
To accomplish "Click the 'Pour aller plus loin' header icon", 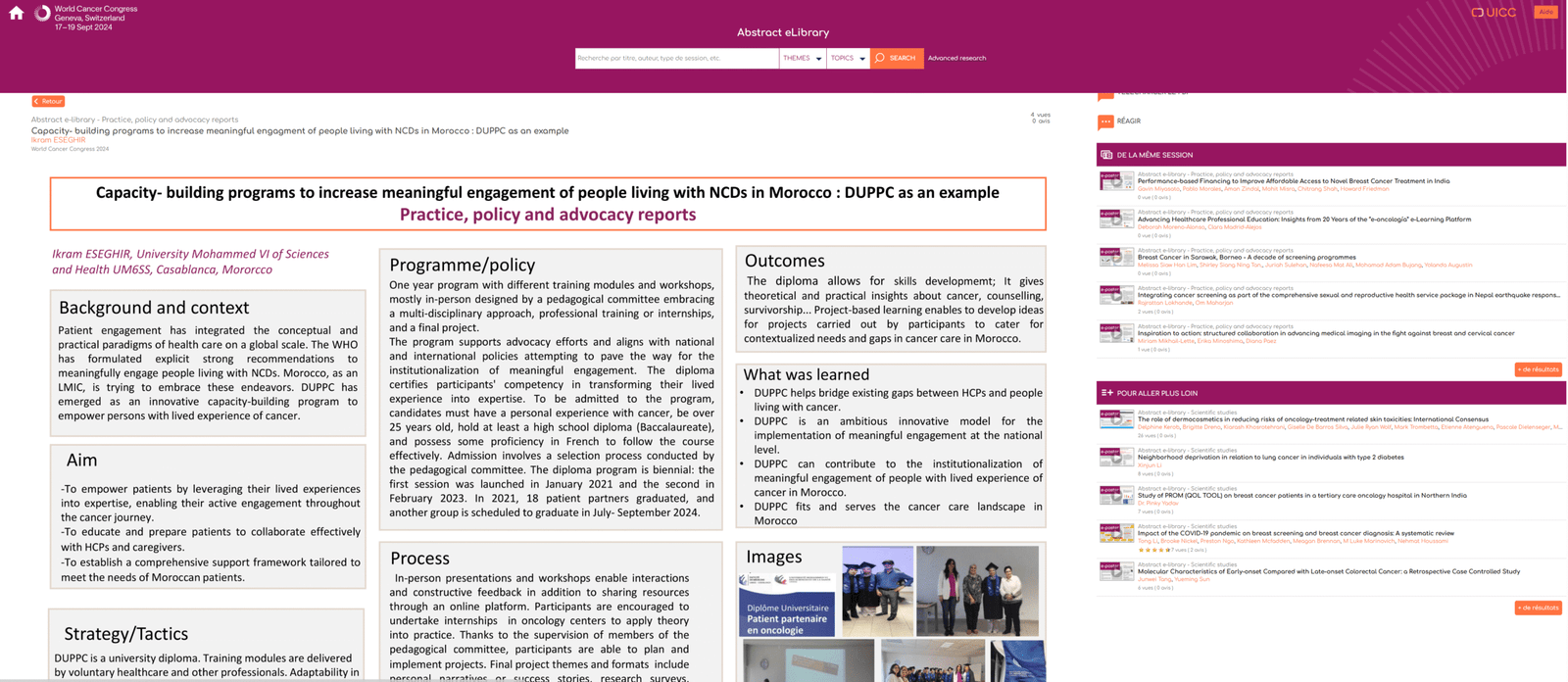I will [x=1106, y=393].
